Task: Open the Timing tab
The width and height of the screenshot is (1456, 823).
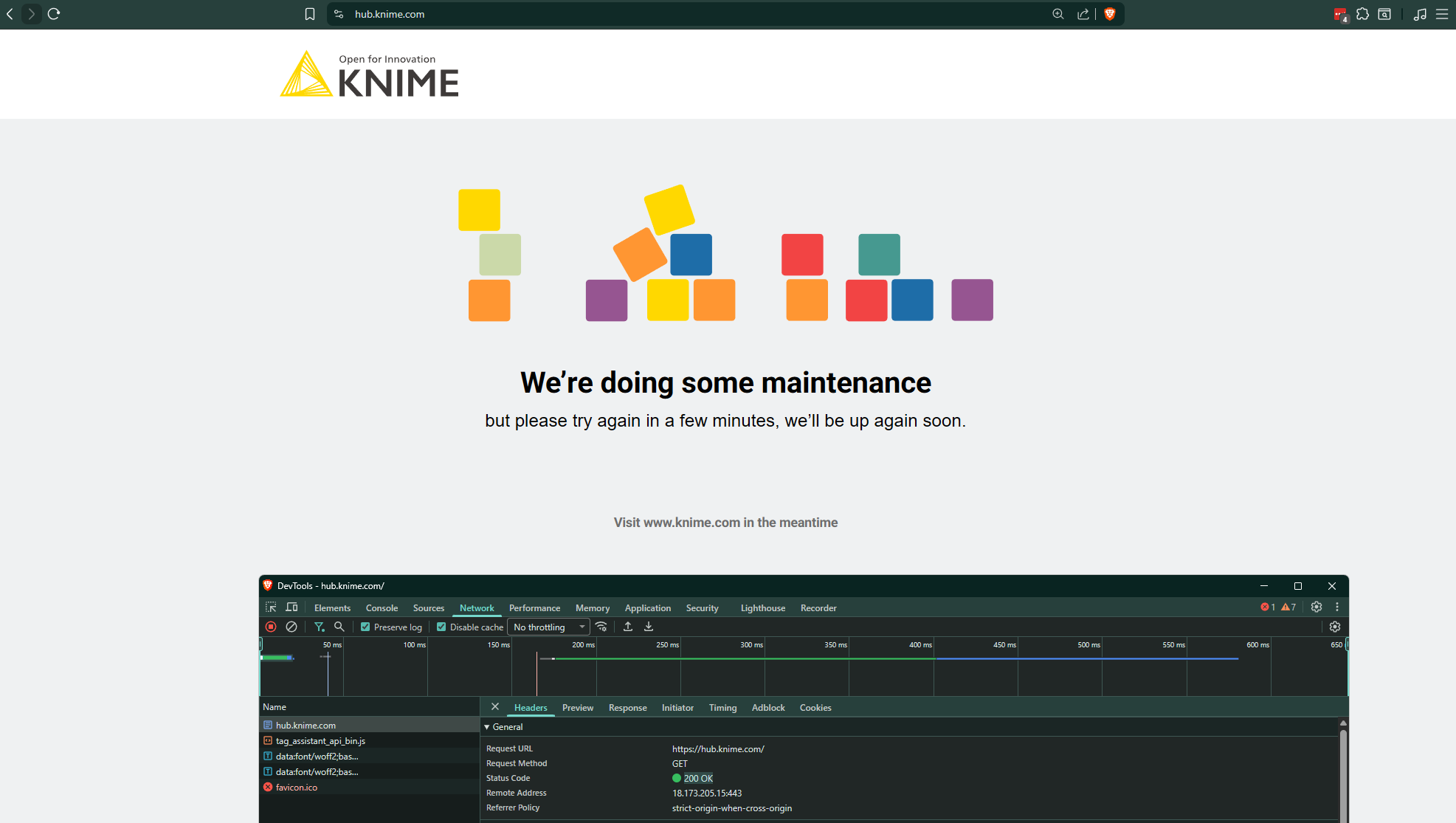Action: pos(722,708)
